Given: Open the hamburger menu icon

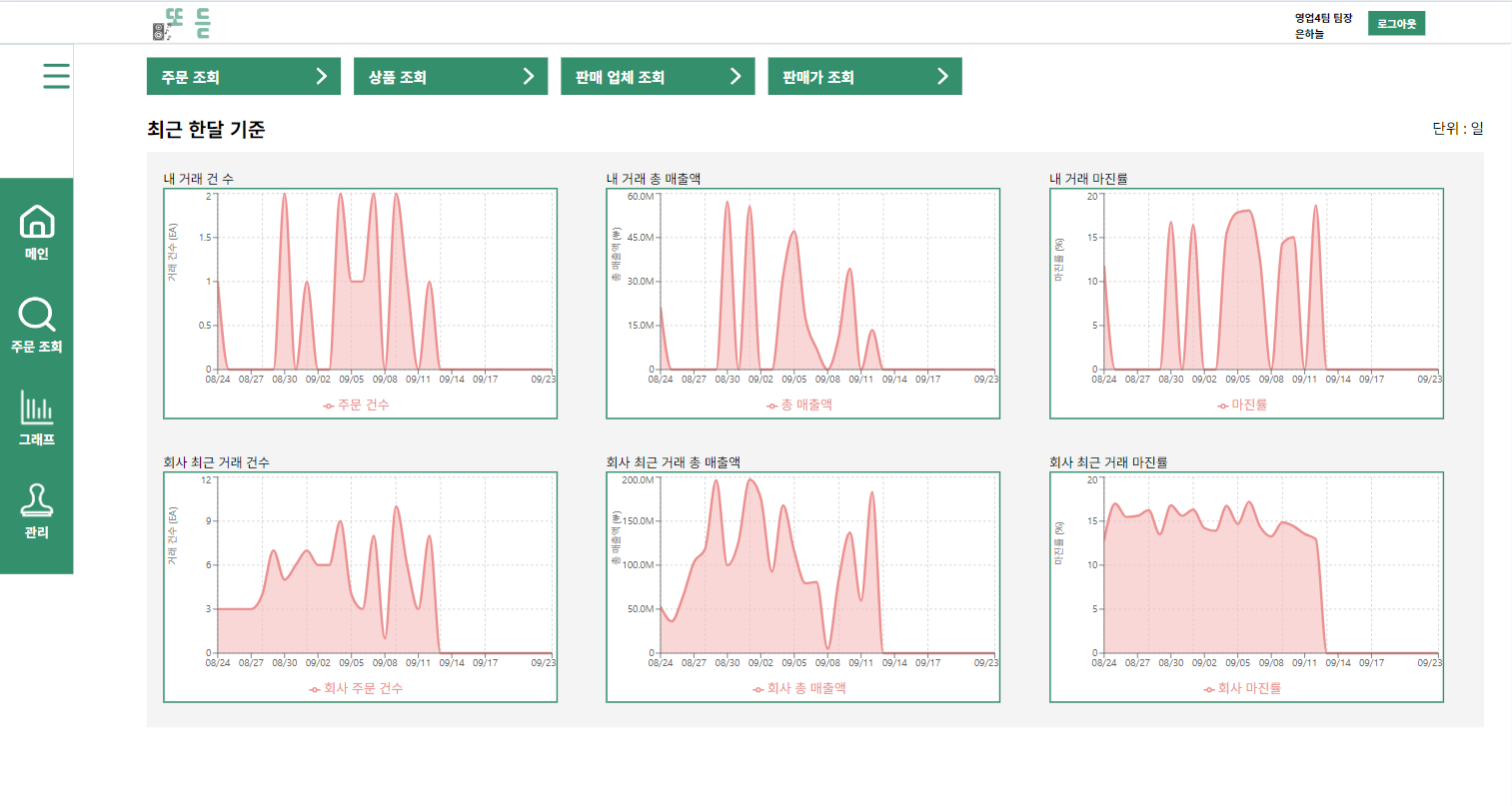Looking at the screenshot, I should (x=57, y=76).
